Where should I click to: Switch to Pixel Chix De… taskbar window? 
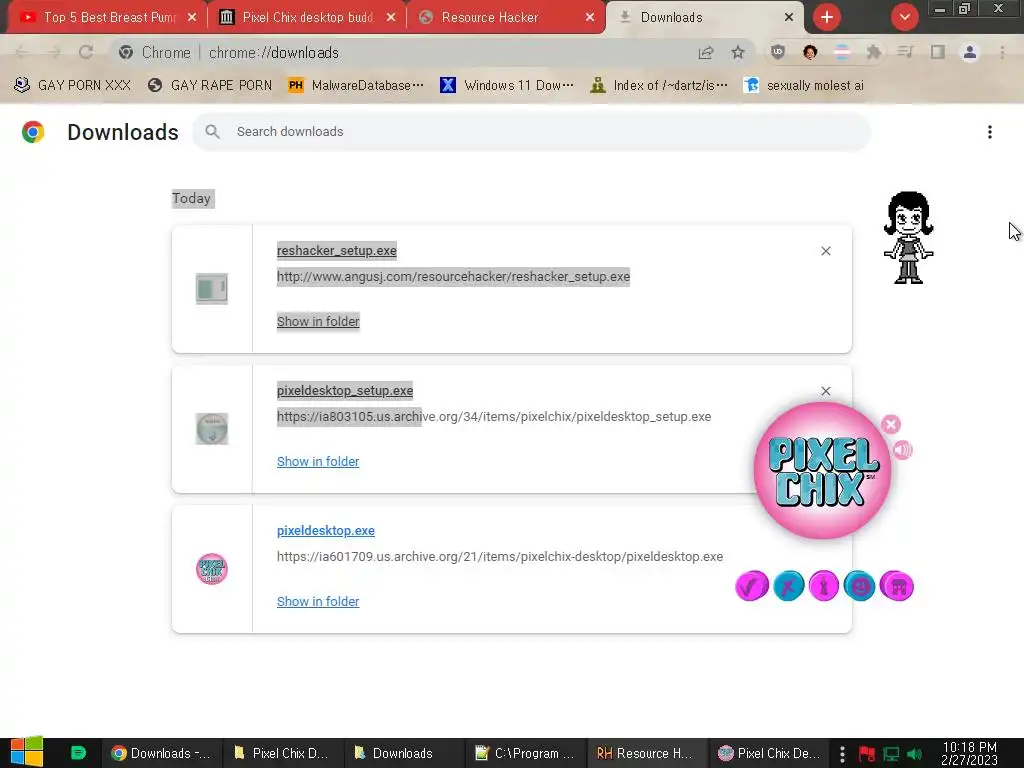click(x=769, y=754)
